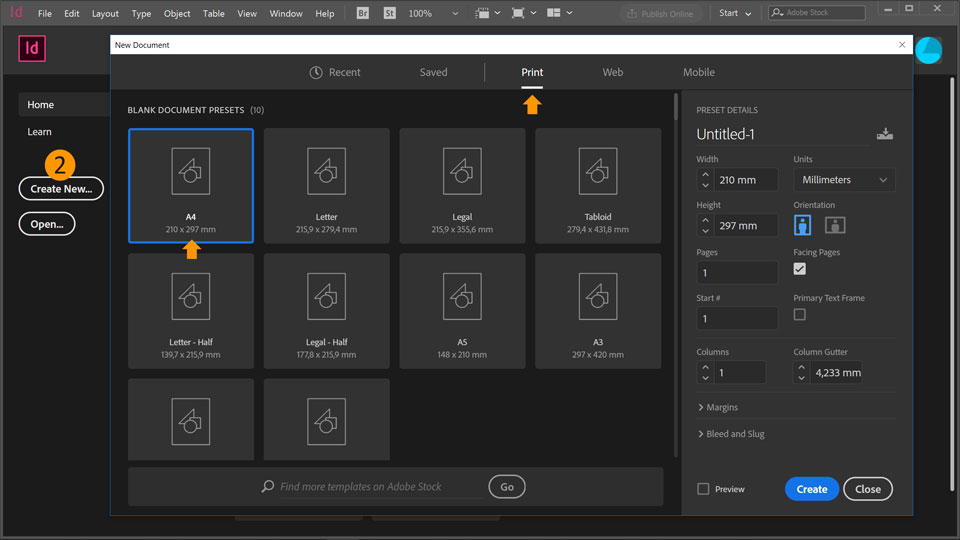This screenshot has width=960, height=540.
Task: Switch to the Recent tab
Action: click(x=335, y=72)
